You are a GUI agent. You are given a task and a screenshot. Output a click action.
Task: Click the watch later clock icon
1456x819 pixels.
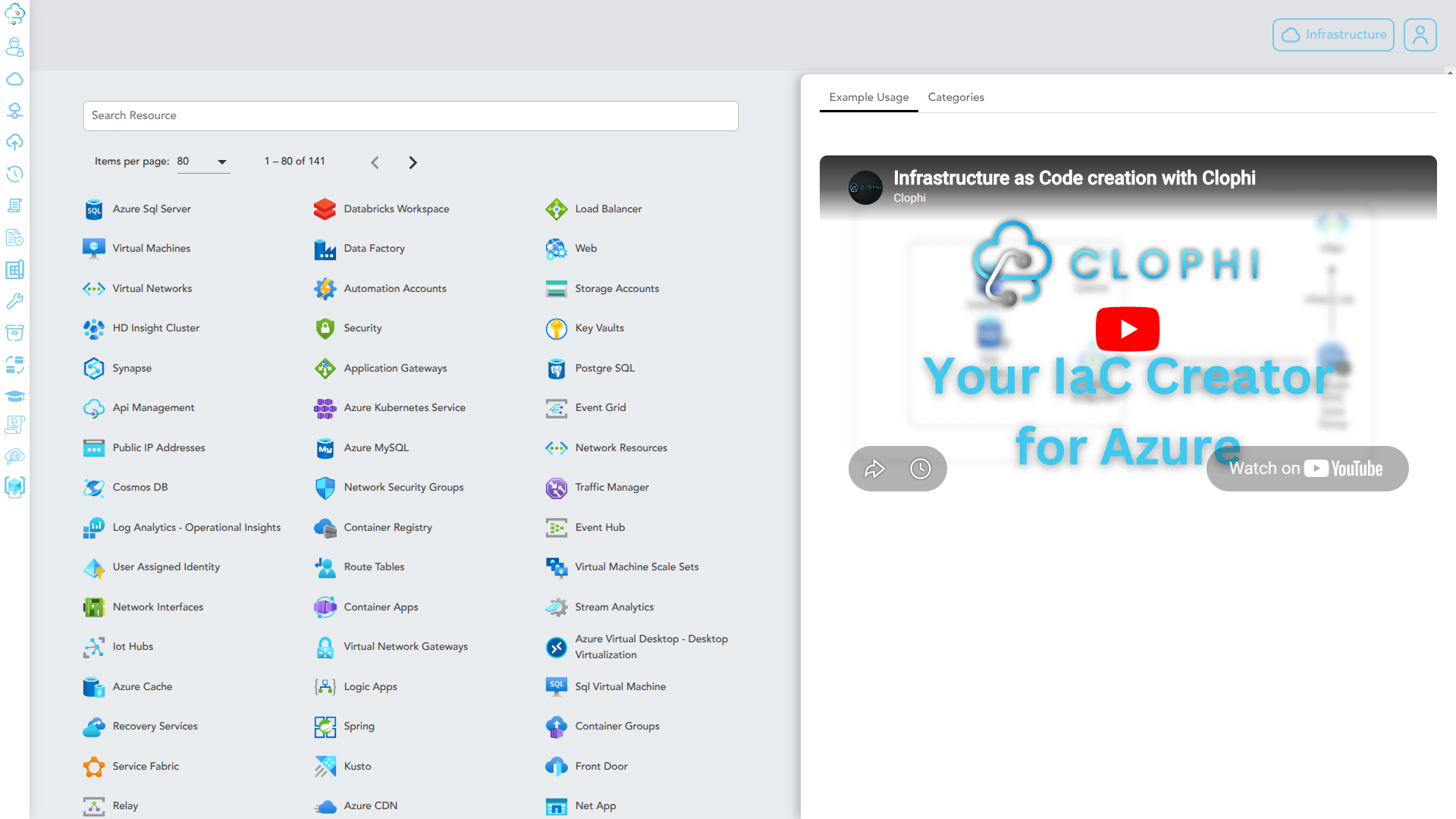(x=921, y=469)
